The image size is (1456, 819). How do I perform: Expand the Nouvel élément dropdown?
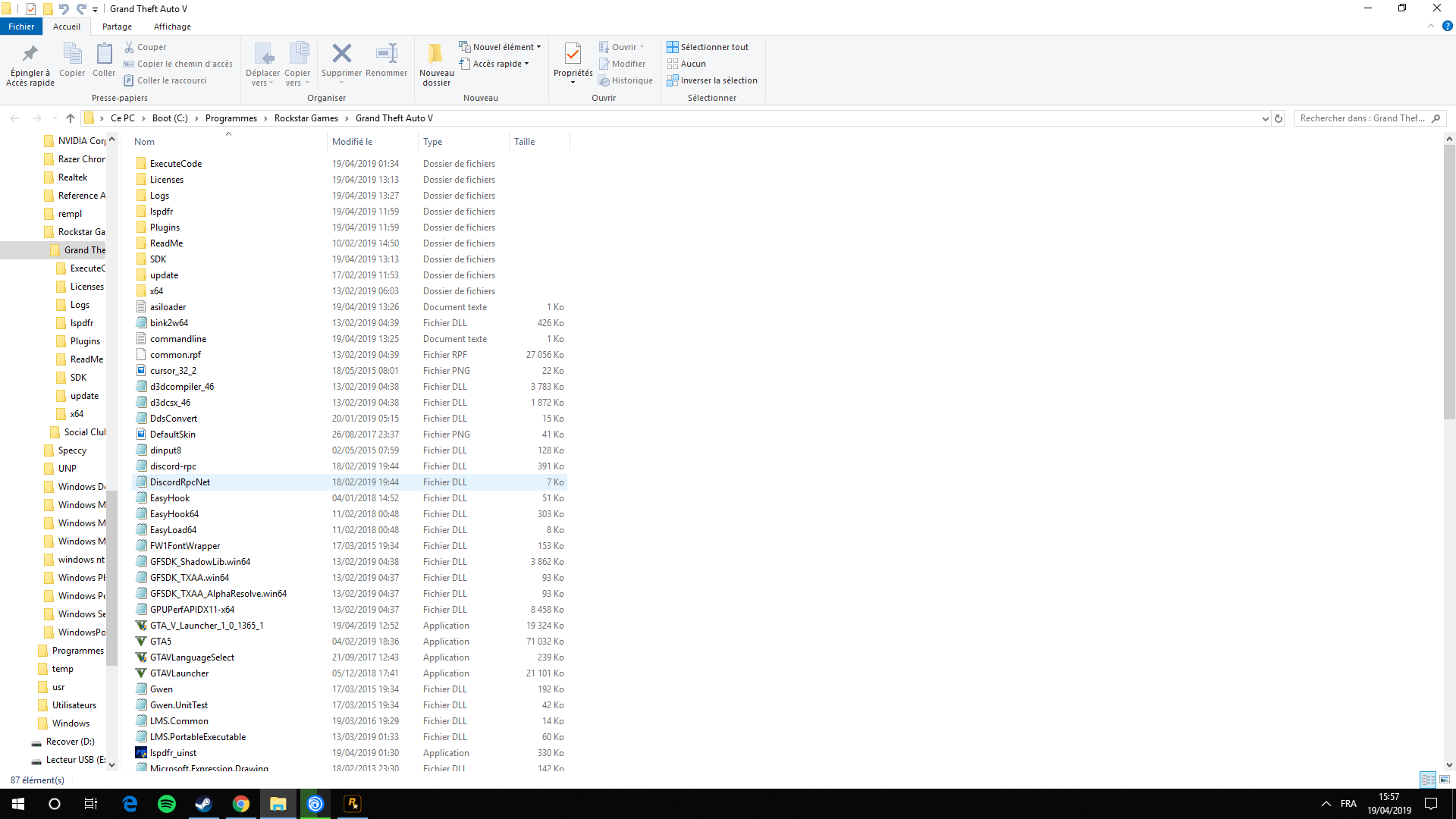[501, 47]
